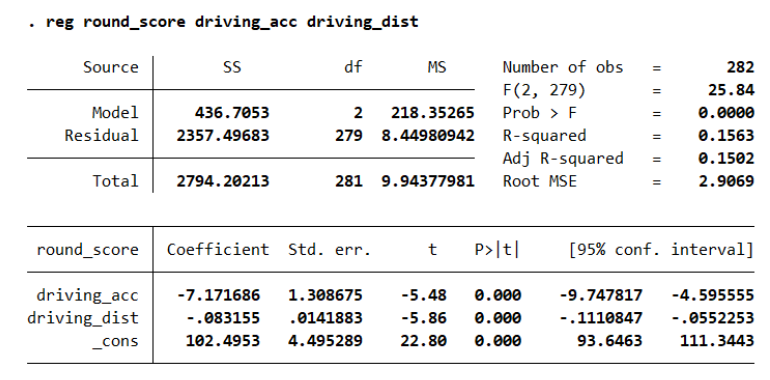The width and height of the screenshot is (770, 380).
Task: Click the Residual row label
Action: click(102, 136)
